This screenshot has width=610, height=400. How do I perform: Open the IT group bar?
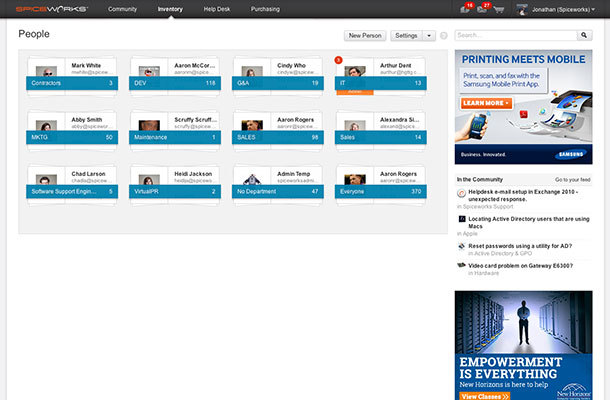point(380,83)
